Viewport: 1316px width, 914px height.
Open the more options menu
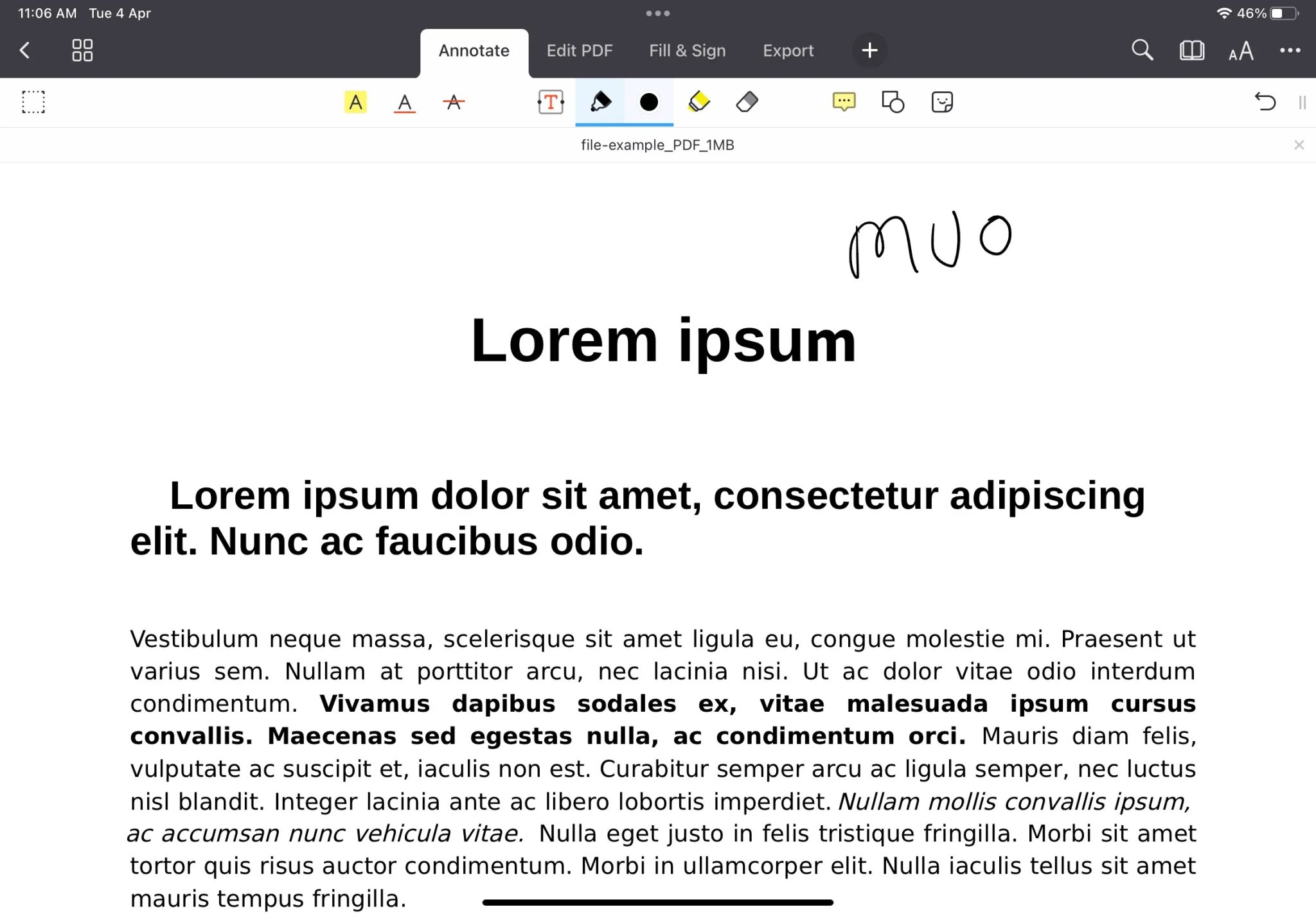[1291, 50]
